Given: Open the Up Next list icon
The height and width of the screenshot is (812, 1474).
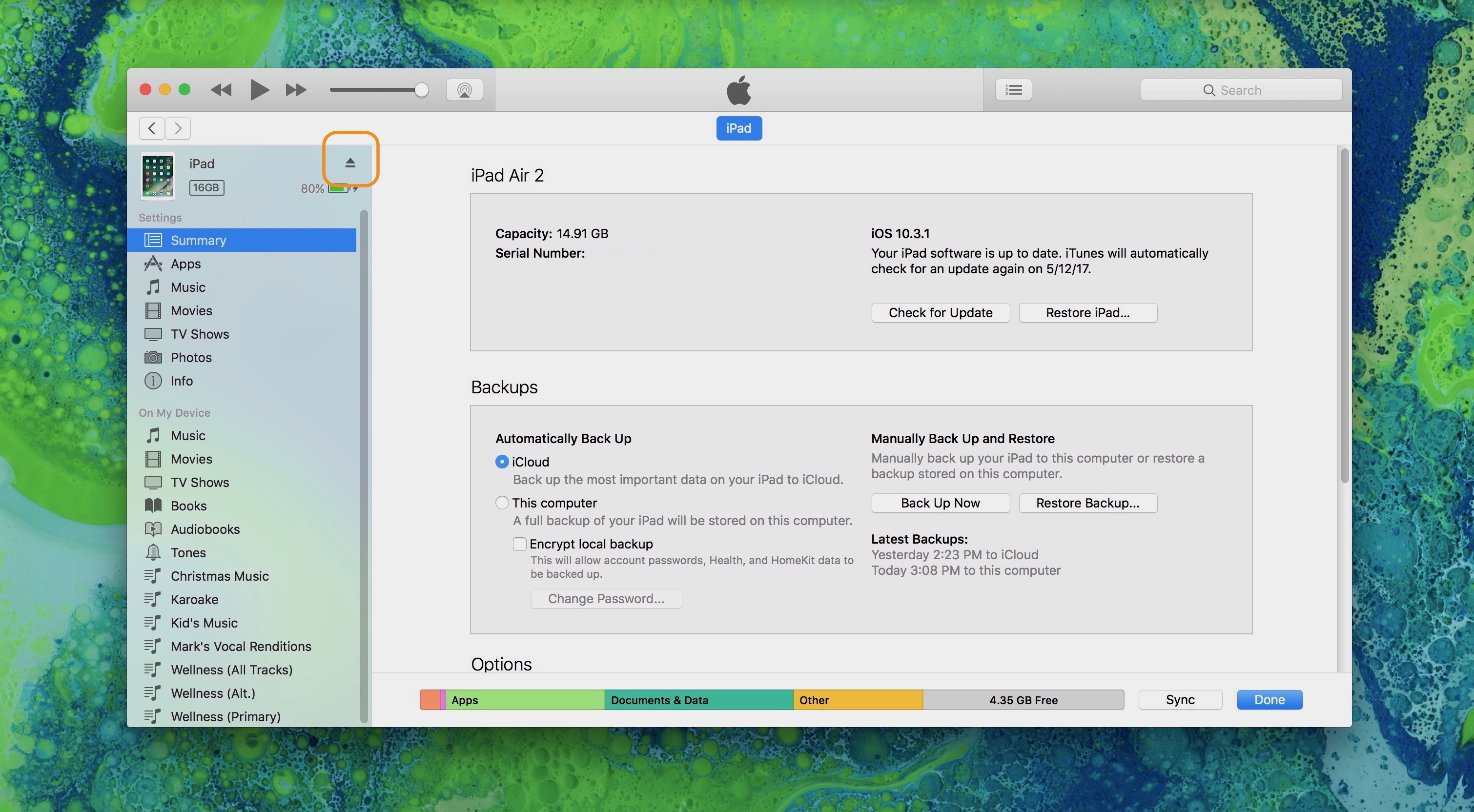Looking at the screenshot, I should 1013,90.
